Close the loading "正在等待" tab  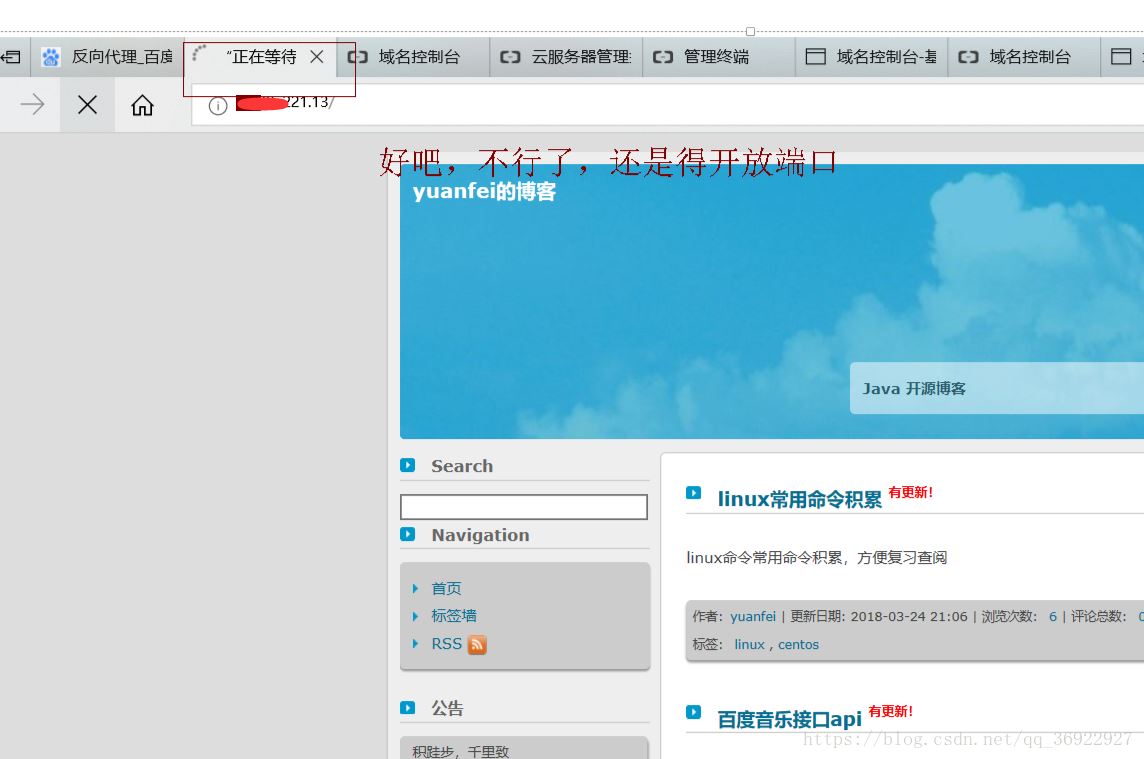317,57
